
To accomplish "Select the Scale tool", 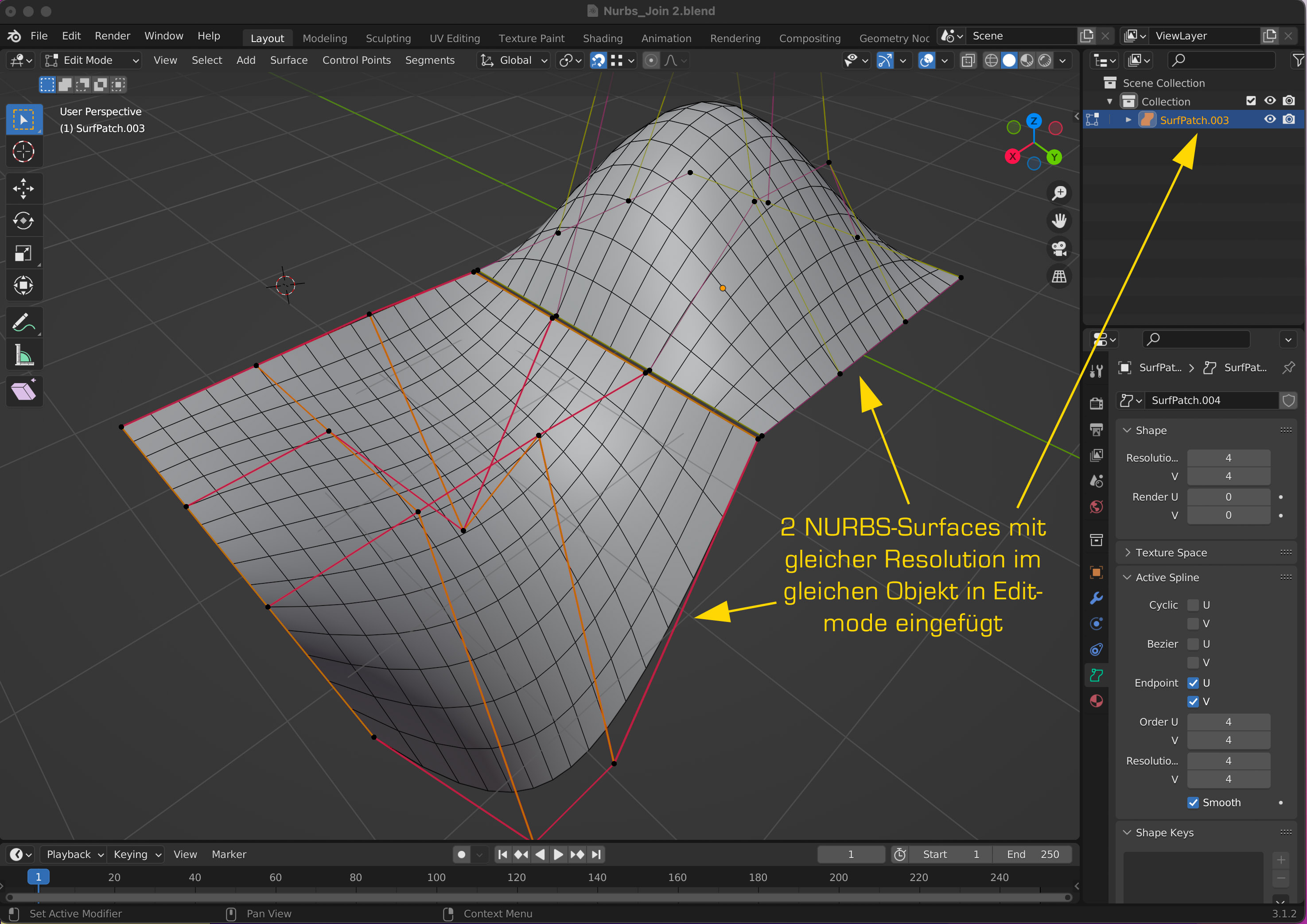I will coord(23,253).
